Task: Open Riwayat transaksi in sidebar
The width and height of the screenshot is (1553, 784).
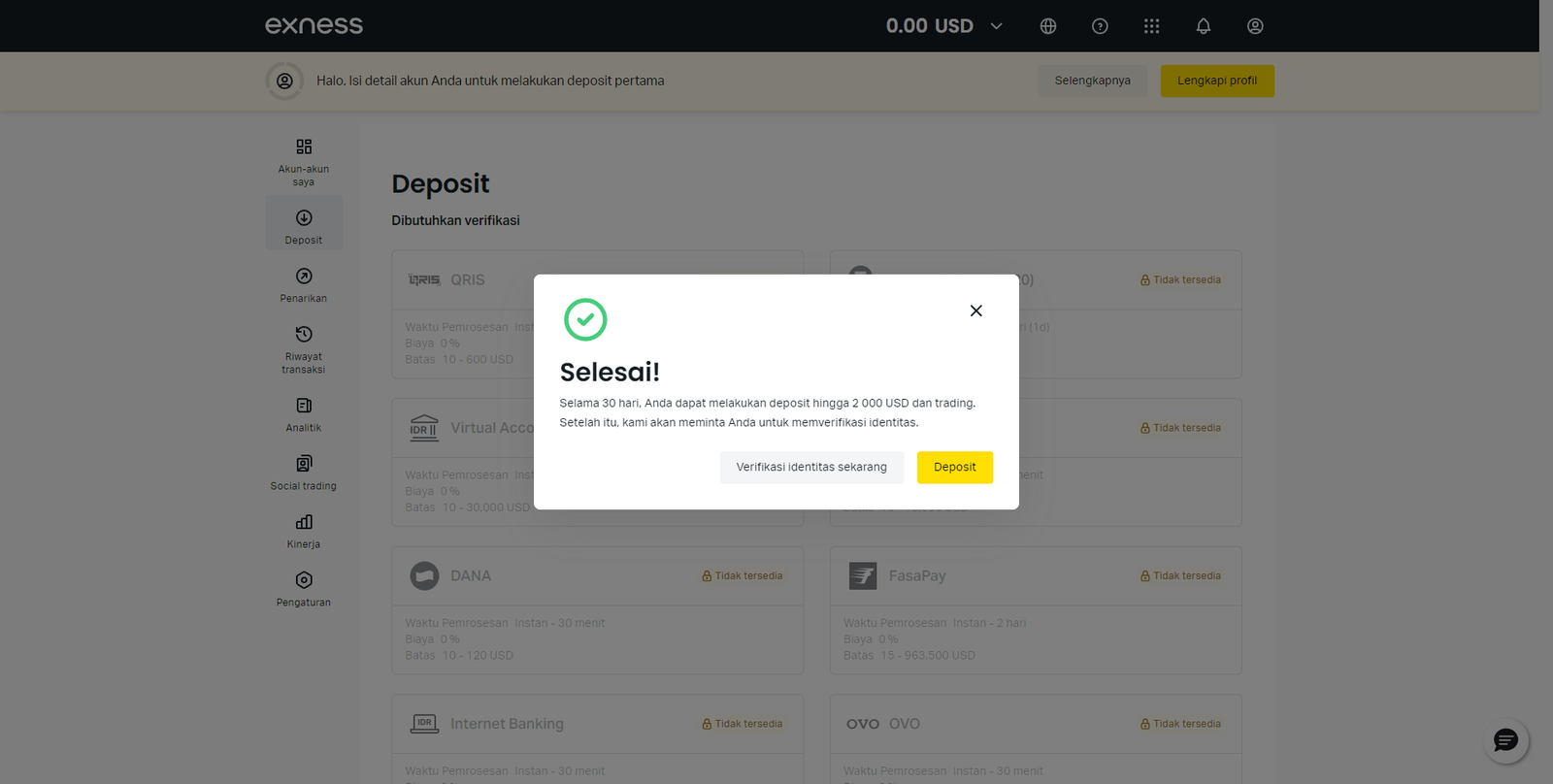Action: (304, 349)
